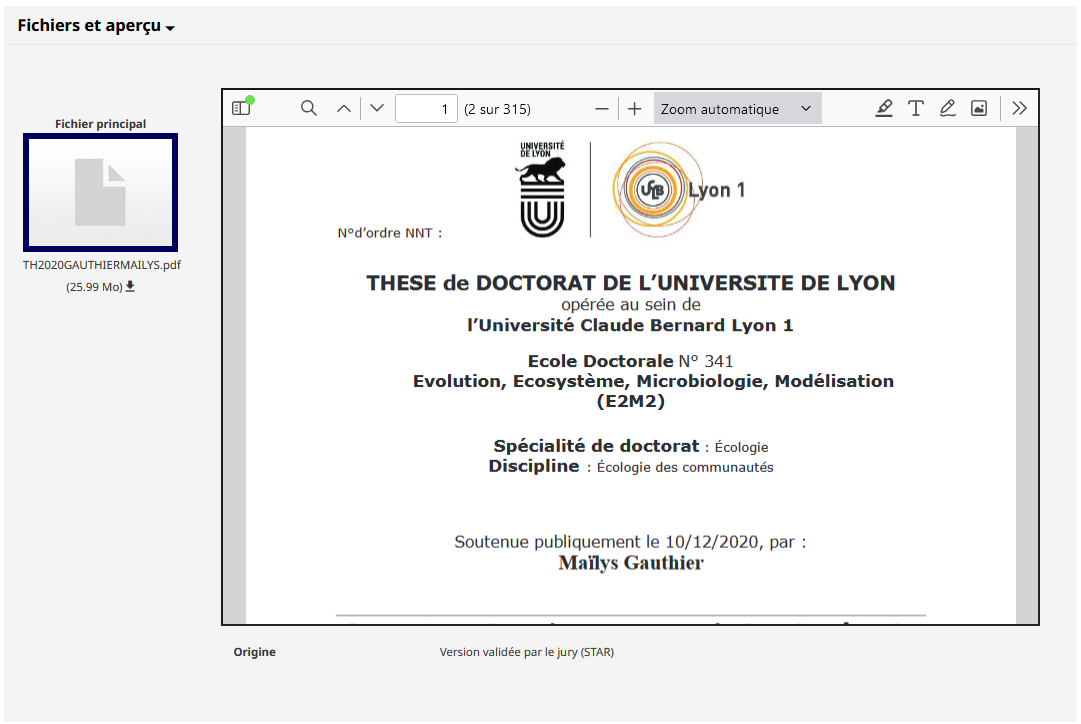
Task: Zoom in on the PDF
Action: [634, 108]
